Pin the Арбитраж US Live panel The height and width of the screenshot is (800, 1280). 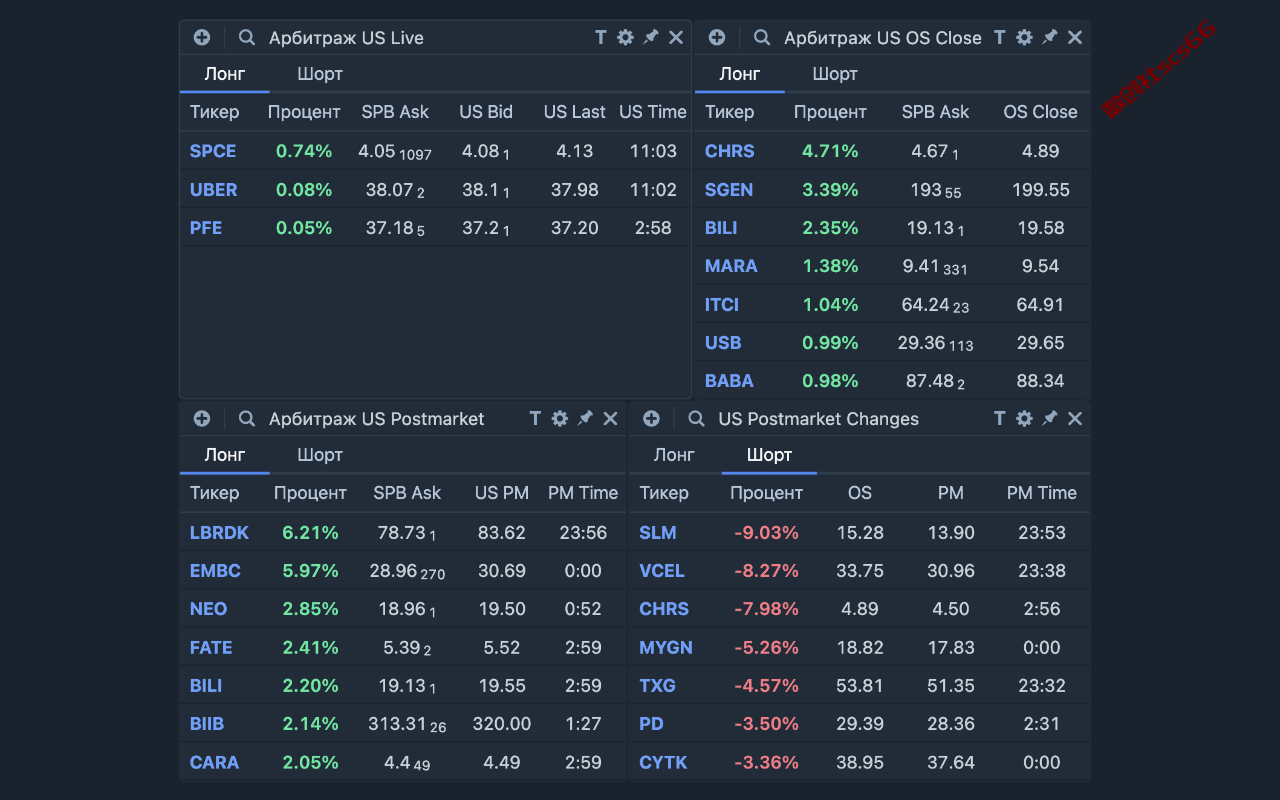651,37
